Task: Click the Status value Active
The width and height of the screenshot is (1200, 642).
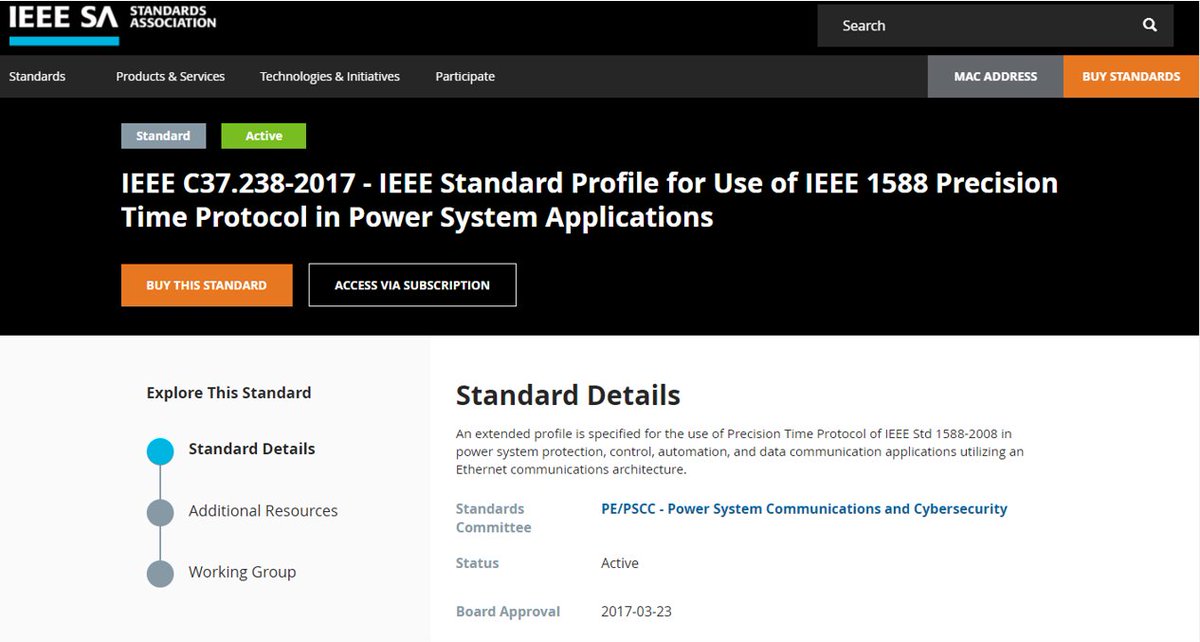Action: [620, 563]
